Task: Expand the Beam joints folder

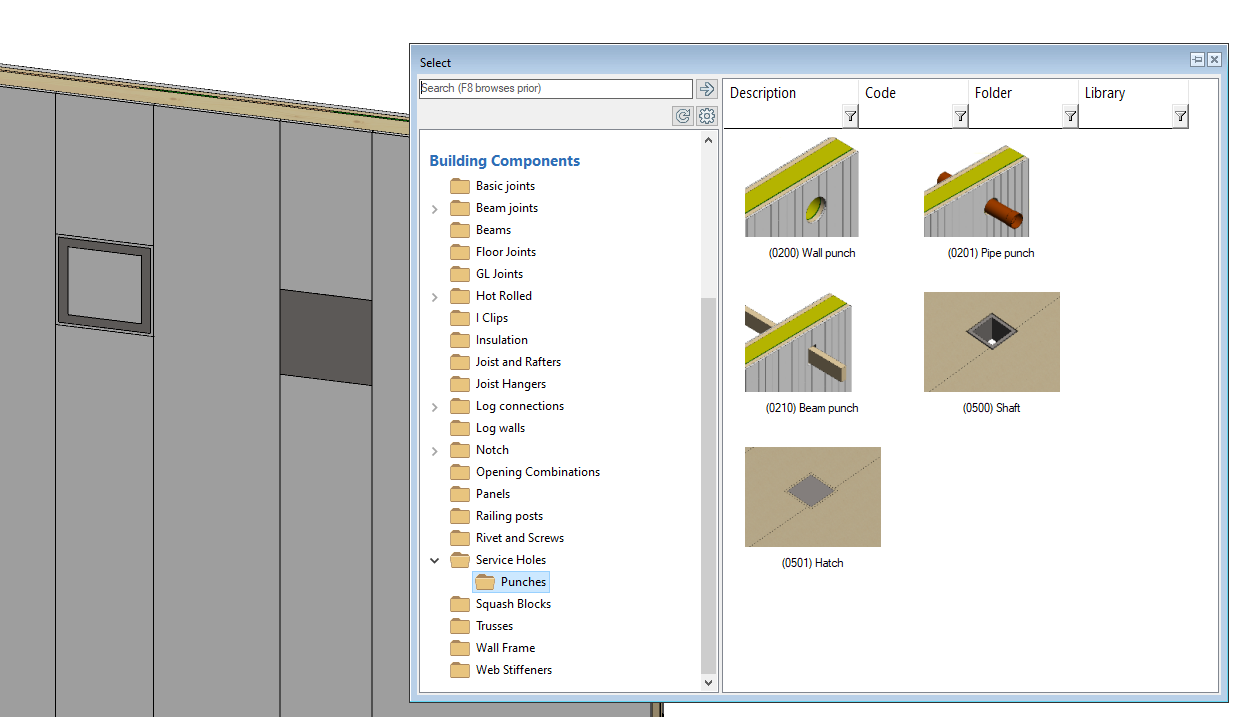Action: (x=434, y=209)
